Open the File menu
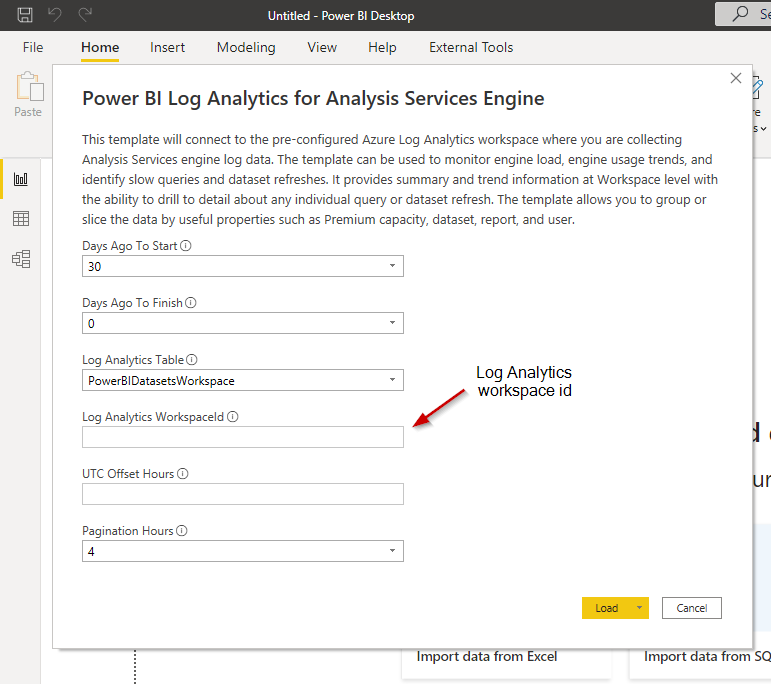 (x=33, y=47)
